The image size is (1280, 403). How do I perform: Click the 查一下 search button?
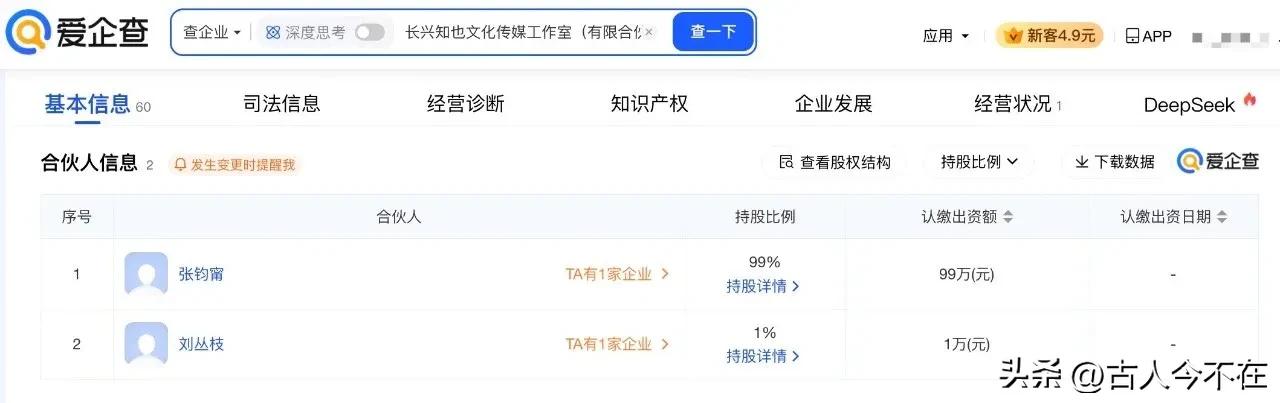(x=713, y=32)
